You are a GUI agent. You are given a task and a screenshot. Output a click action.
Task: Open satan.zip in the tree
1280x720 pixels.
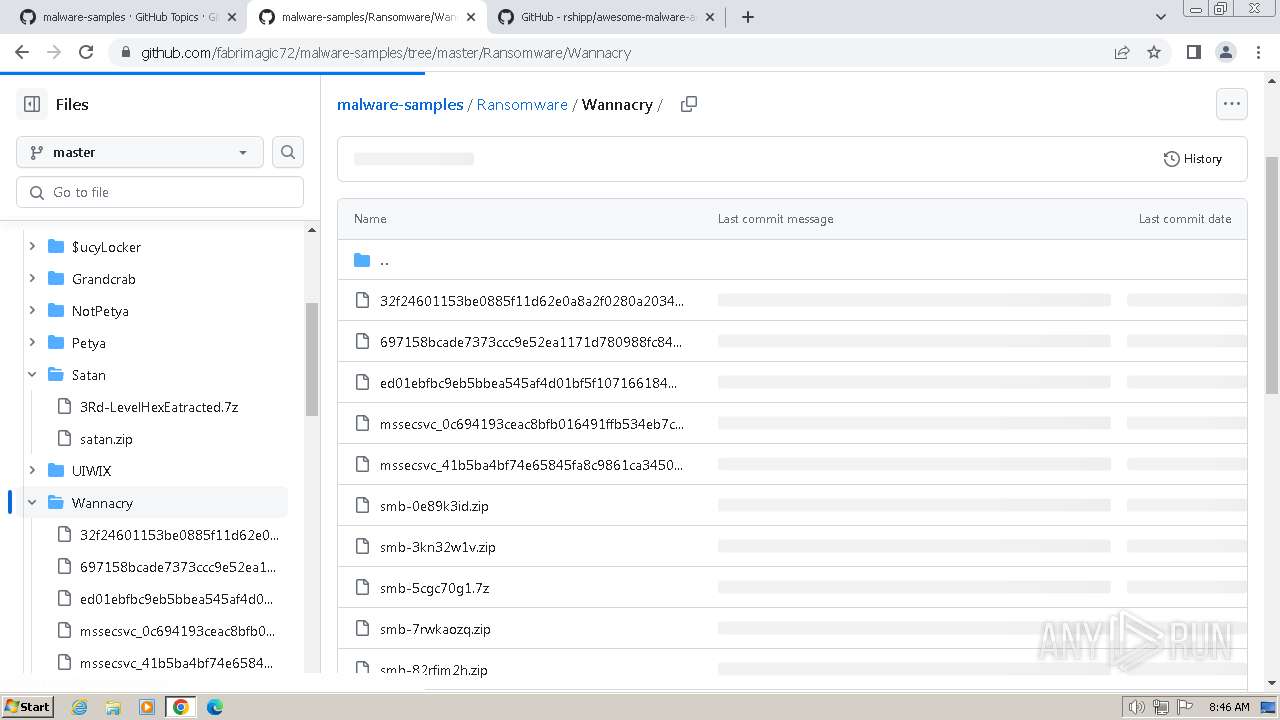[106, 439]
